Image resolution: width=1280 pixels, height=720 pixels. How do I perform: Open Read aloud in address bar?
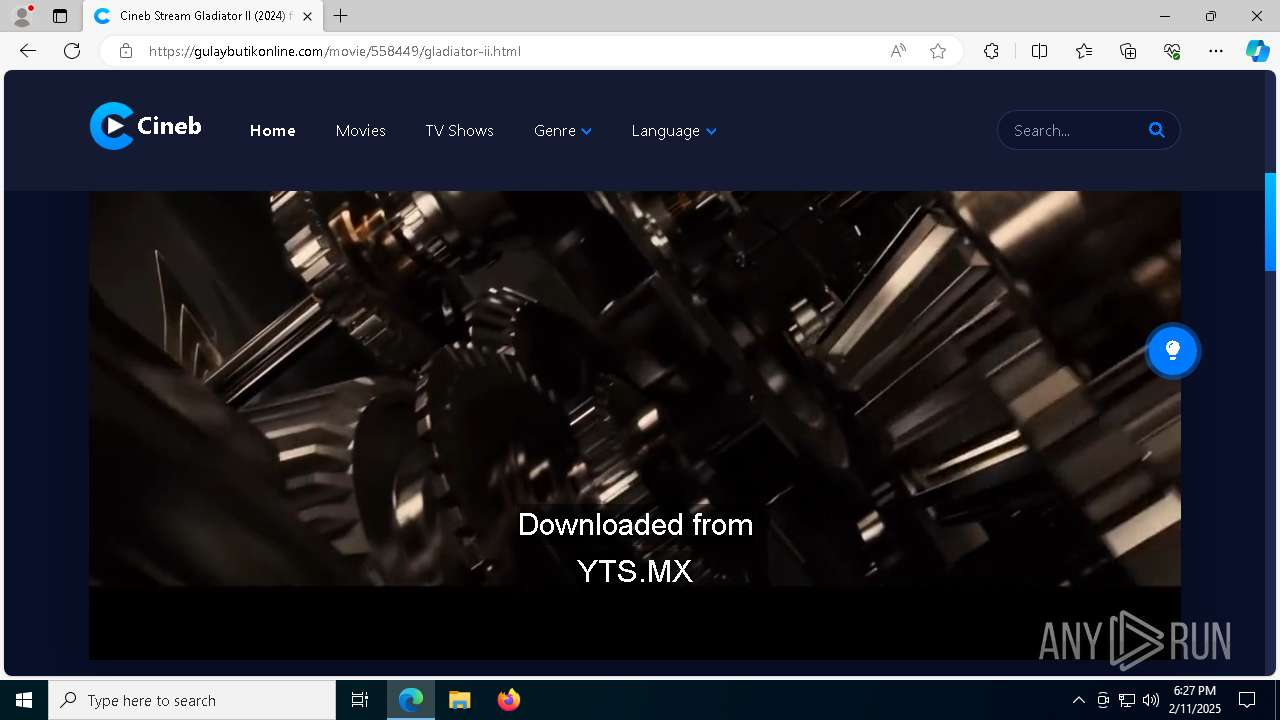[898, 51]
